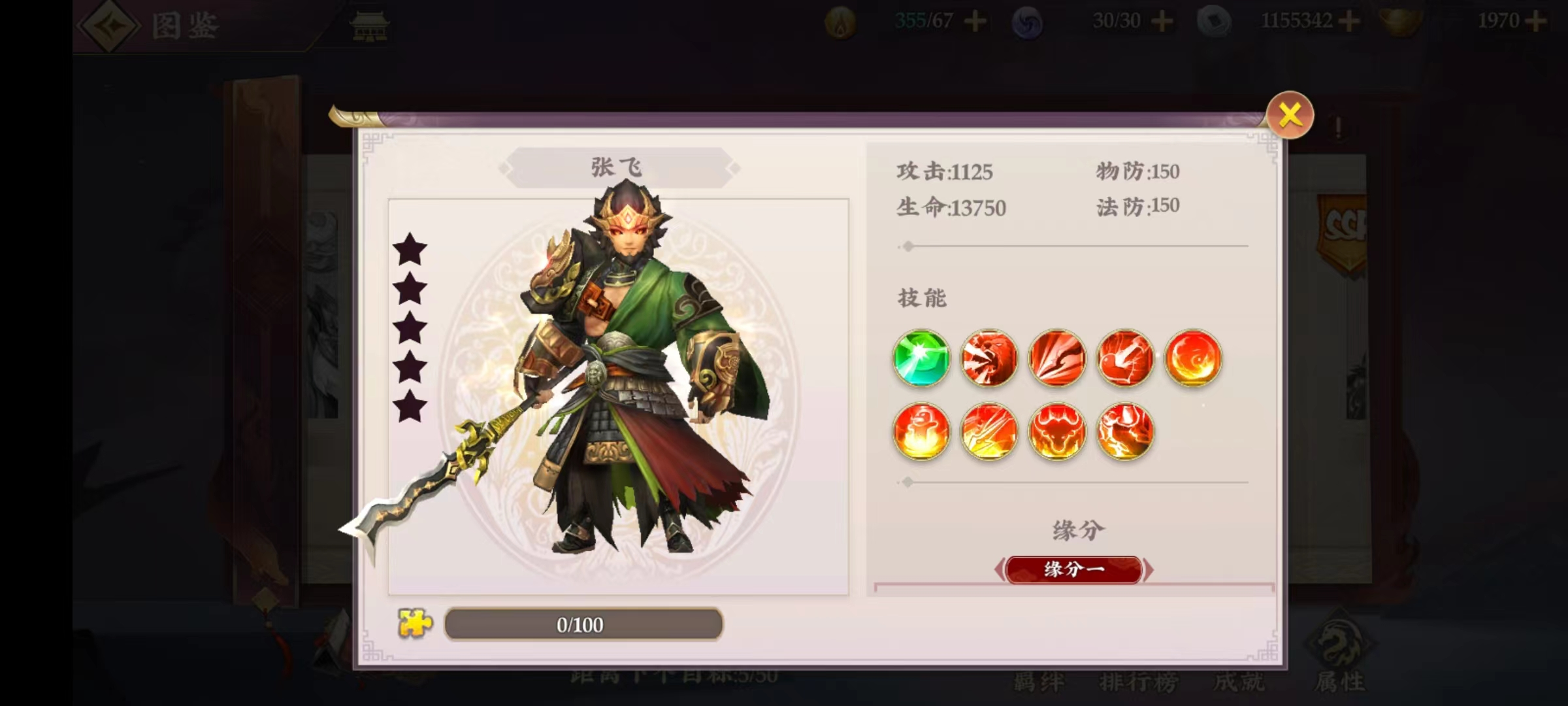This screenshot has height=706, width=1568.
Task: Click the yellow puzzle piece fragment icon
Action: [x=415, y=624]
